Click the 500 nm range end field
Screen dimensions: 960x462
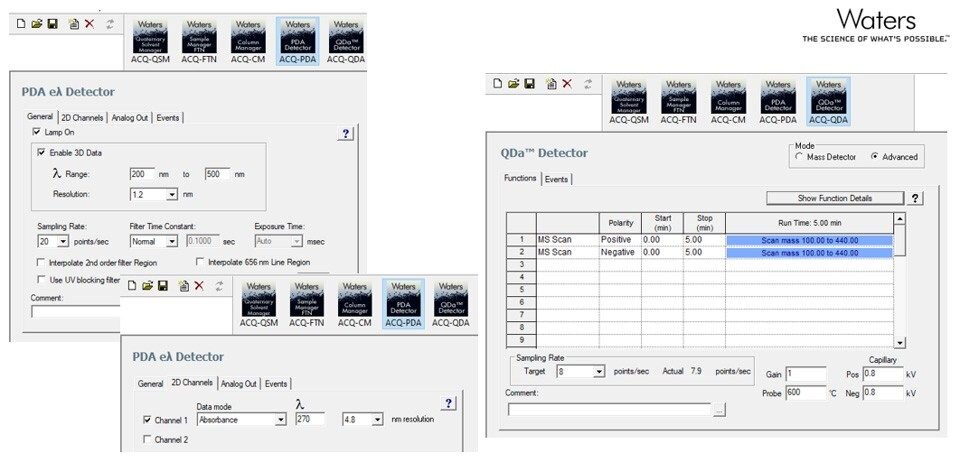[x=217, y=174]
